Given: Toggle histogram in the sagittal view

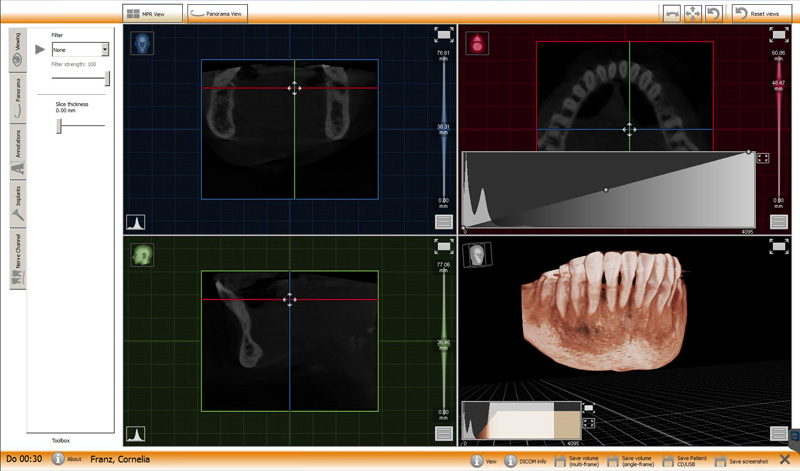Looking at the screenshot, I should click(134, 434).
